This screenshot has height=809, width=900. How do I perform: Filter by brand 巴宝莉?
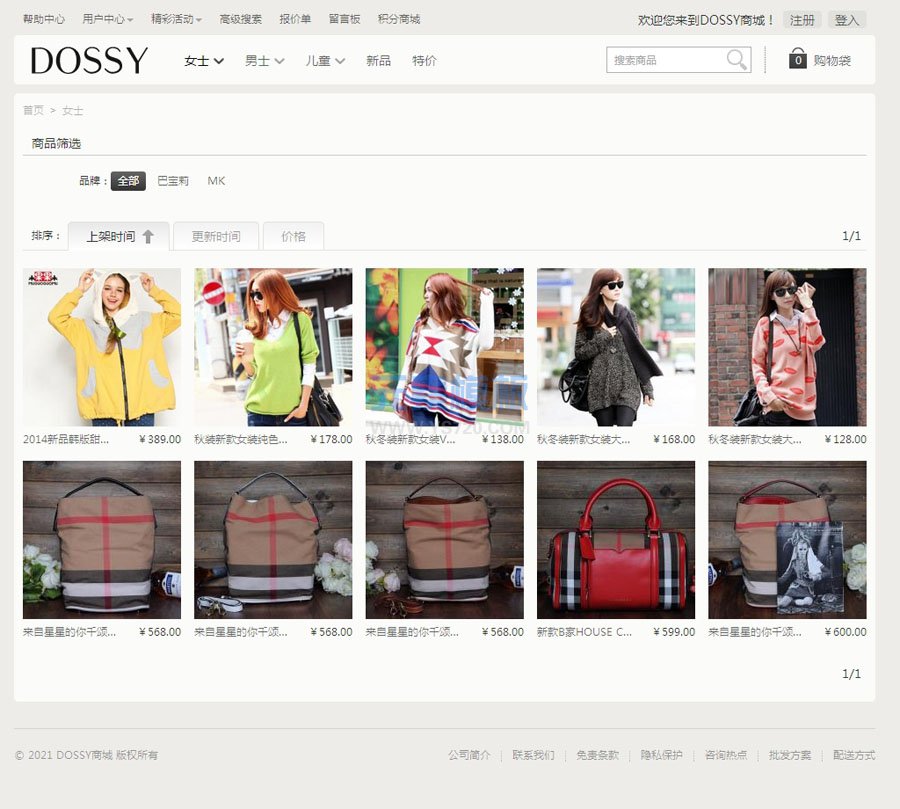coord(173,181)
